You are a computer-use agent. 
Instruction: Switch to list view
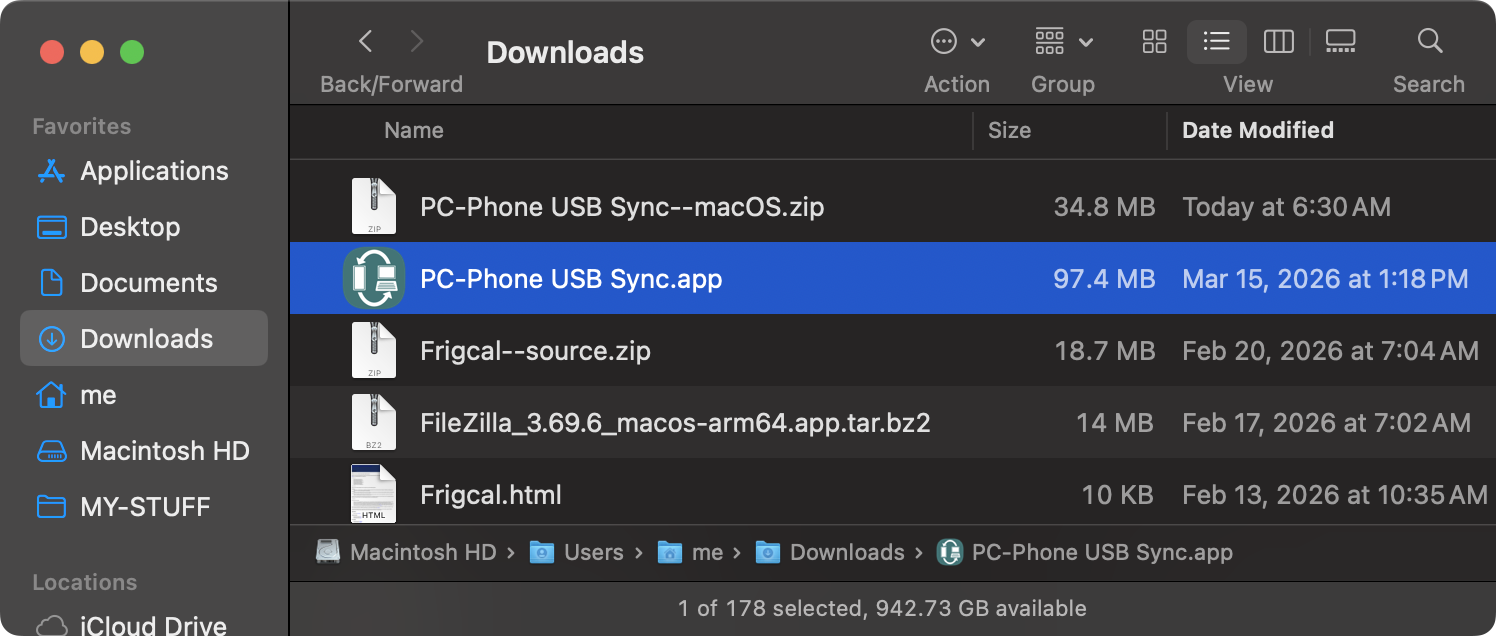pos(1216,42)
